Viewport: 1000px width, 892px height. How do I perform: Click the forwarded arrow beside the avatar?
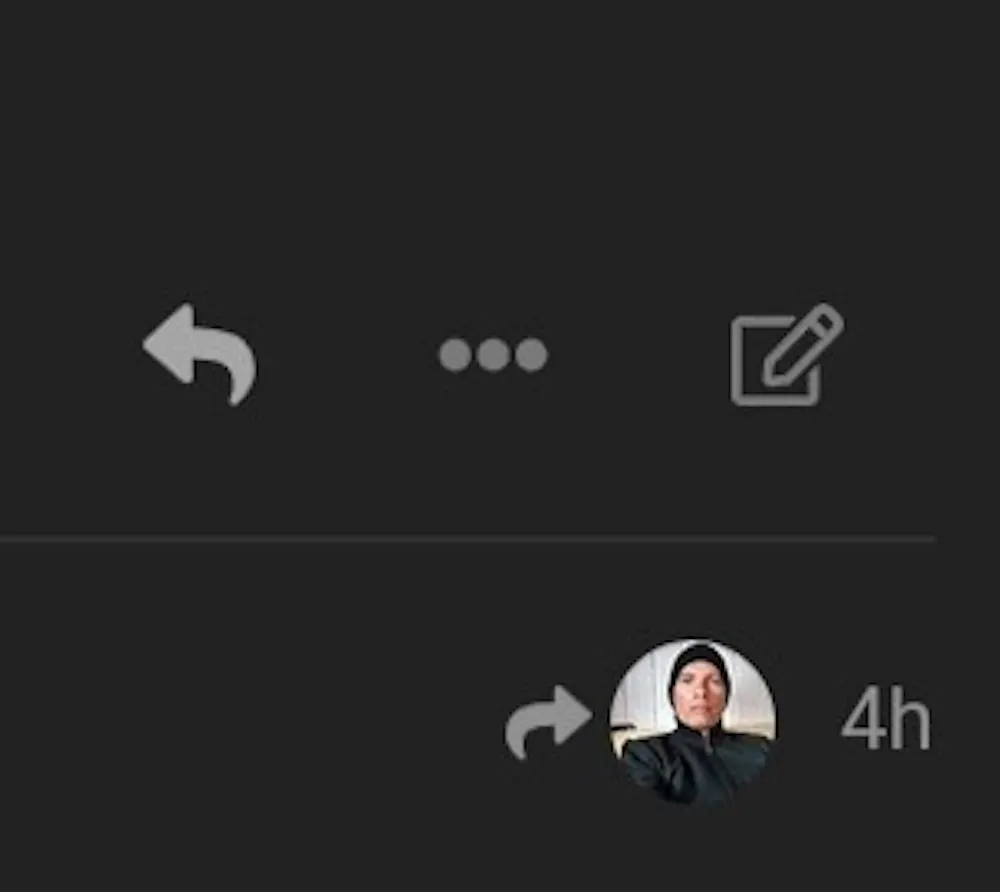click(548, 722)
